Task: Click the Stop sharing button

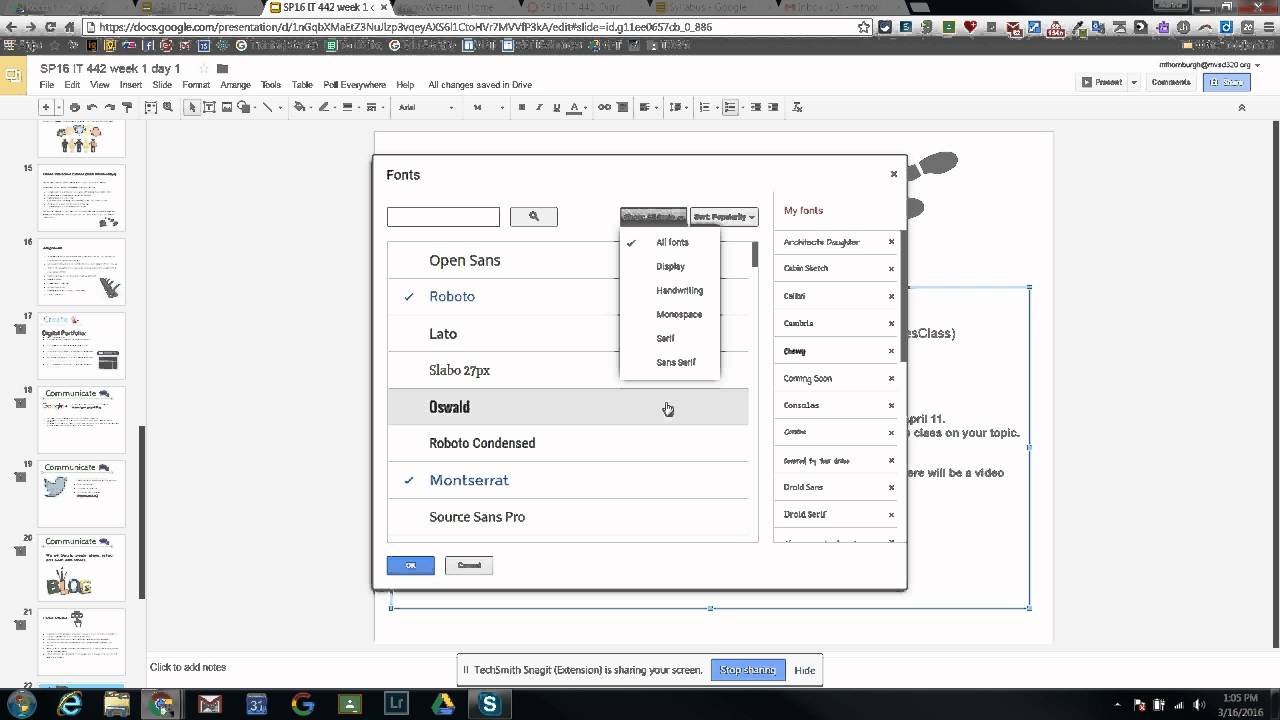Action: [748, 670]
